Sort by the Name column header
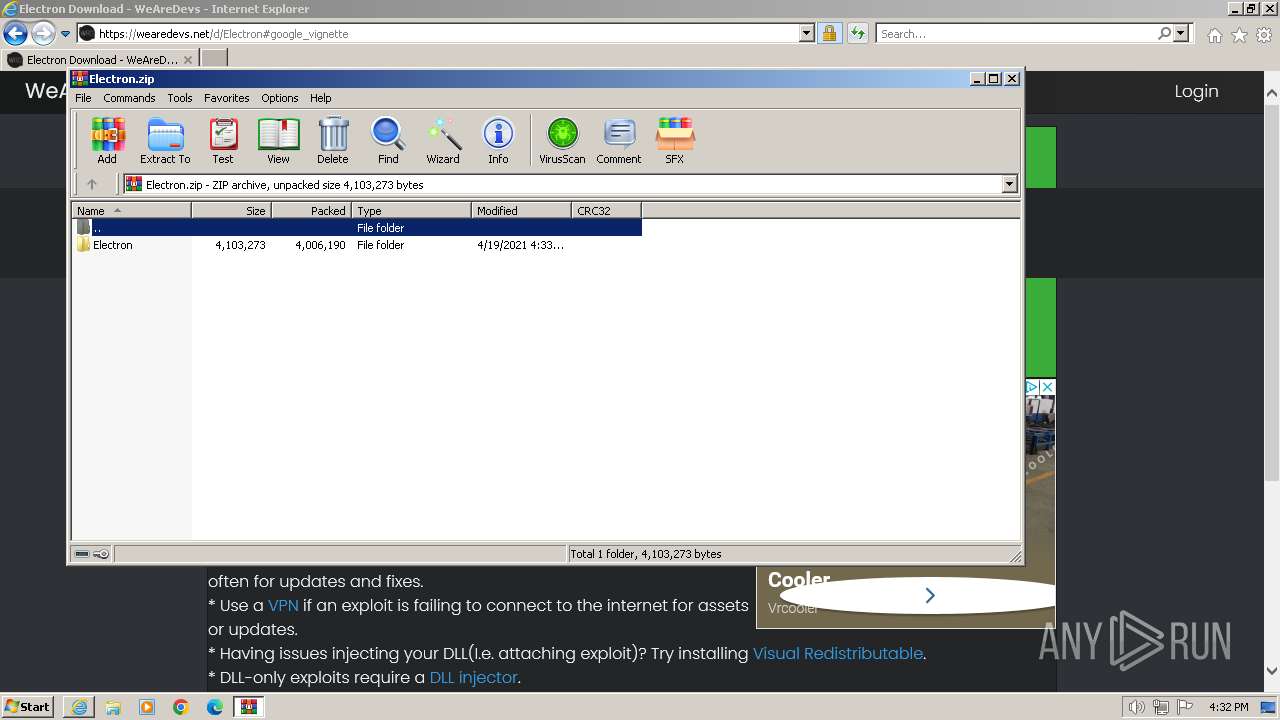Screen dimensions: 1280x720 click(x=131, y=211)
